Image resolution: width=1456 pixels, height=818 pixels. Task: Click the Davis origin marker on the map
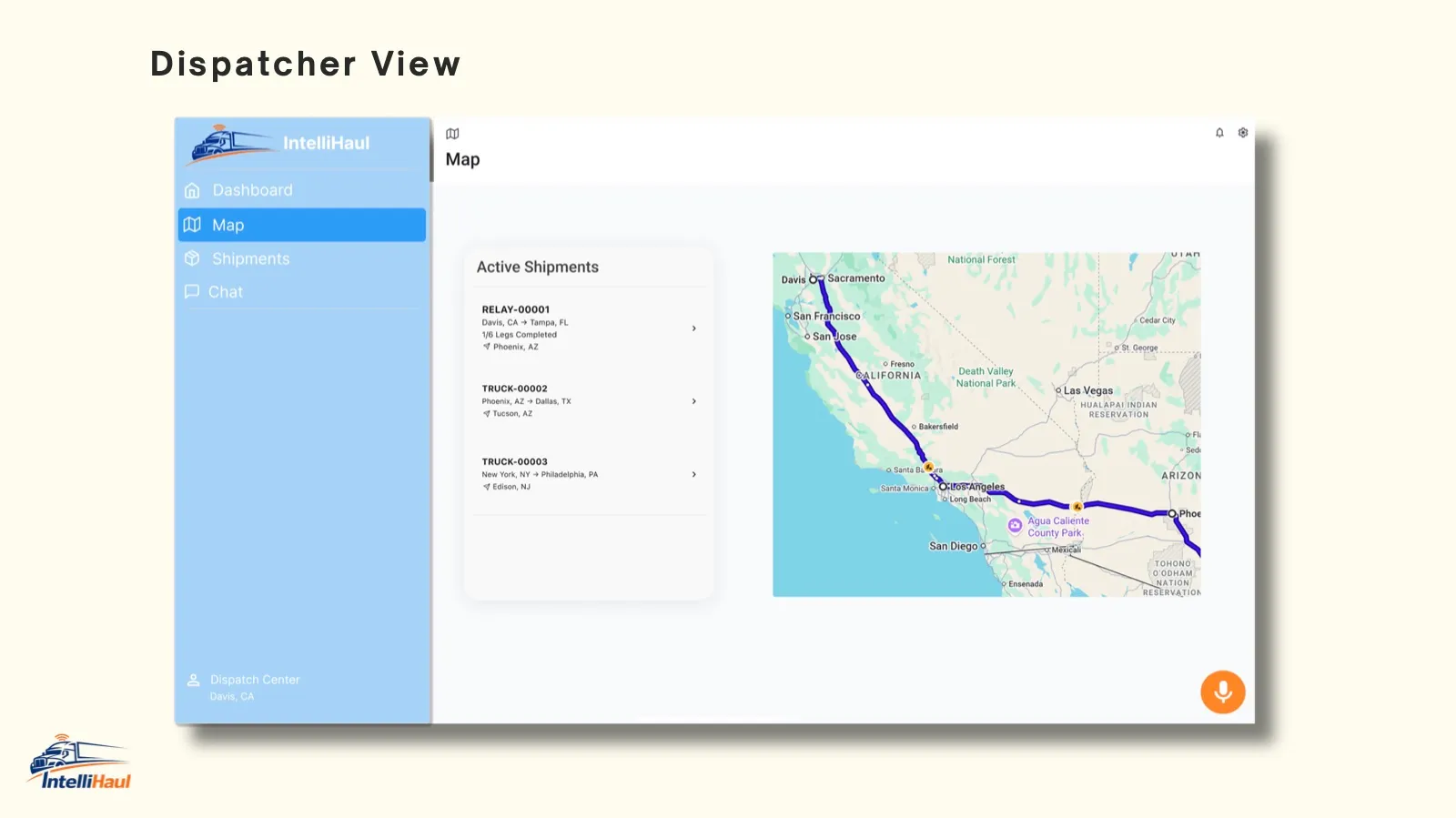pyautogui.click(x=814, y=279)
